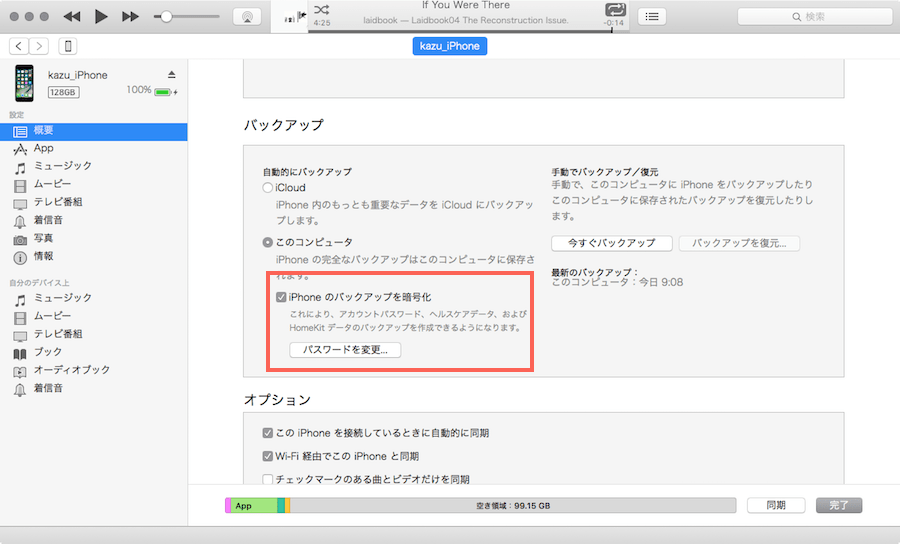Toggle チェックマークのある曲とビデオだけを同期 checkbox

[267, 479]
